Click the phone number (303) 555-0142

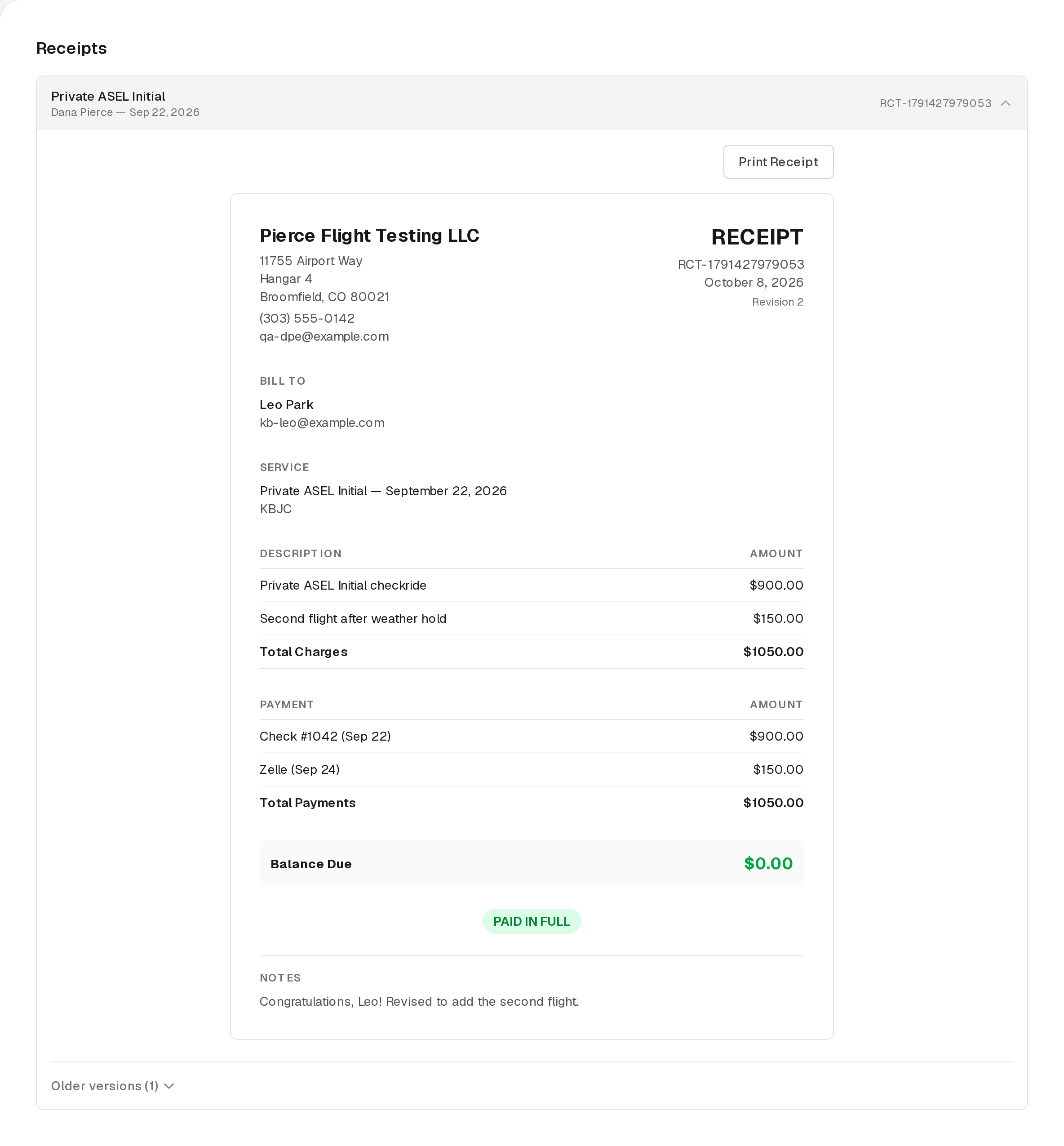tap(307, 318)
